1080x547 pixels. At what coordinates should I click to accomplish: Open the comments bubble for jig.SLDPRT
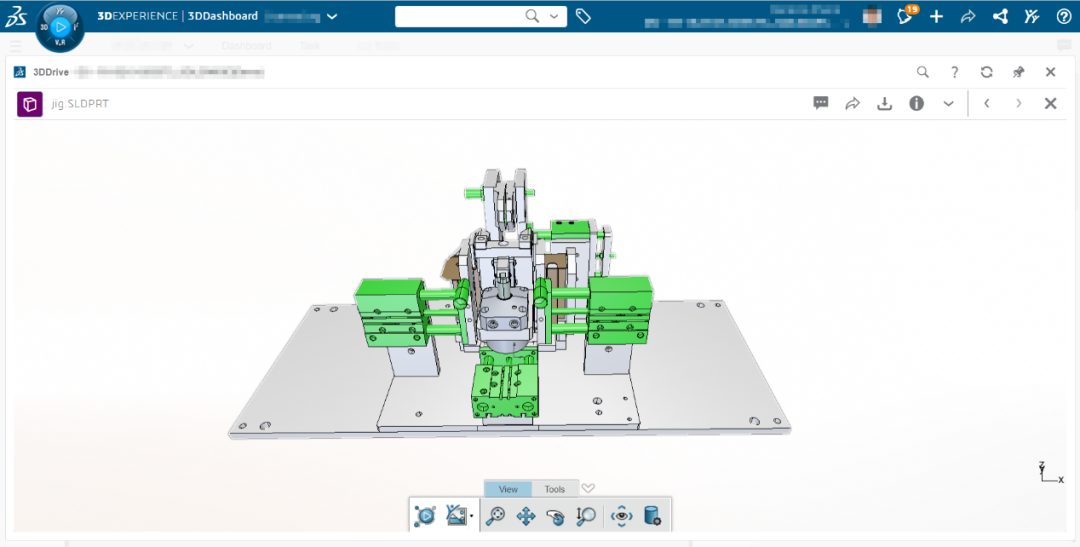821,103
